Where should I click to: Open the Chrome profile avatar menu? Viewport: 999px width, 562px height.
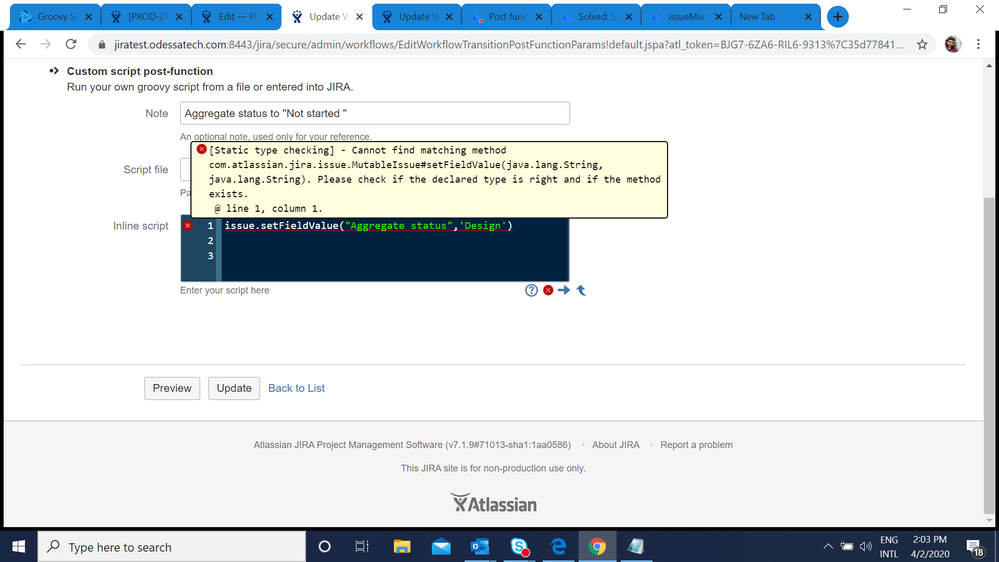[952, 45]
